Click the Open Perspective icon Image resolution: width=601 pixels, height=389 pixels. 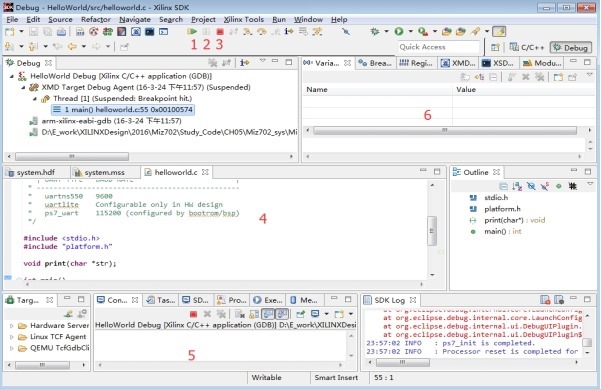[x=495, y=47]
